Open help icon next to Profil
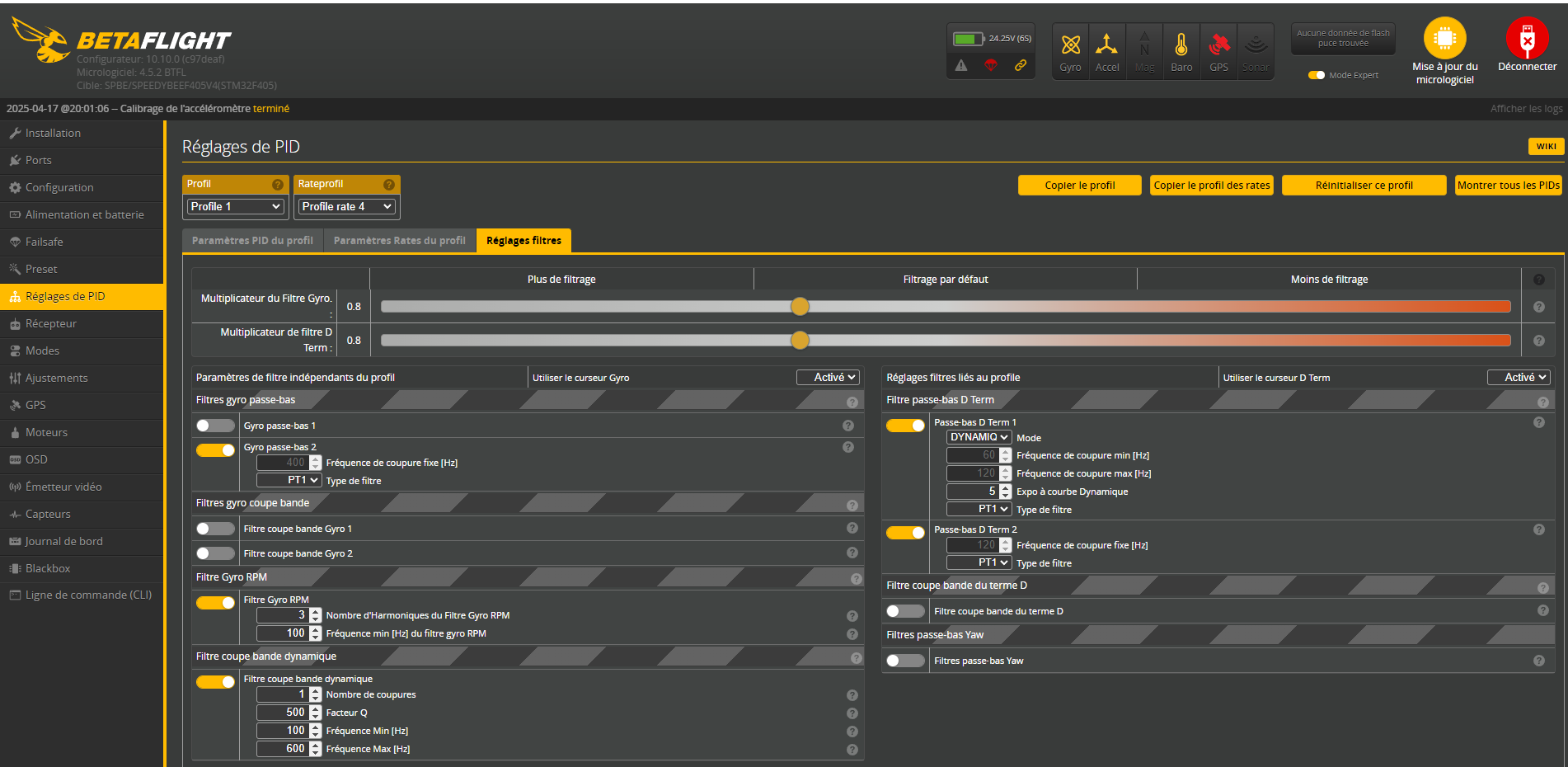1568x767 pixels. click(x=278, y=185)
